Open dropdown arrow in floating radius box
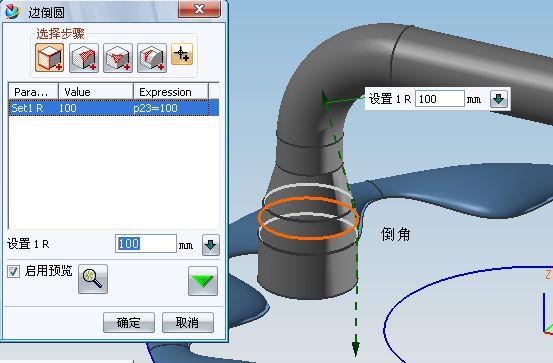Screen dimensions: 553x363 499,99
